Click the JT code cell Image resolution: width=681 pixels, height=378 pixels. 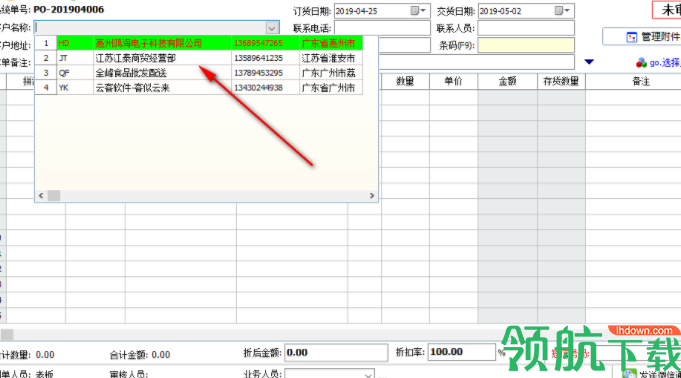(75, 58)
